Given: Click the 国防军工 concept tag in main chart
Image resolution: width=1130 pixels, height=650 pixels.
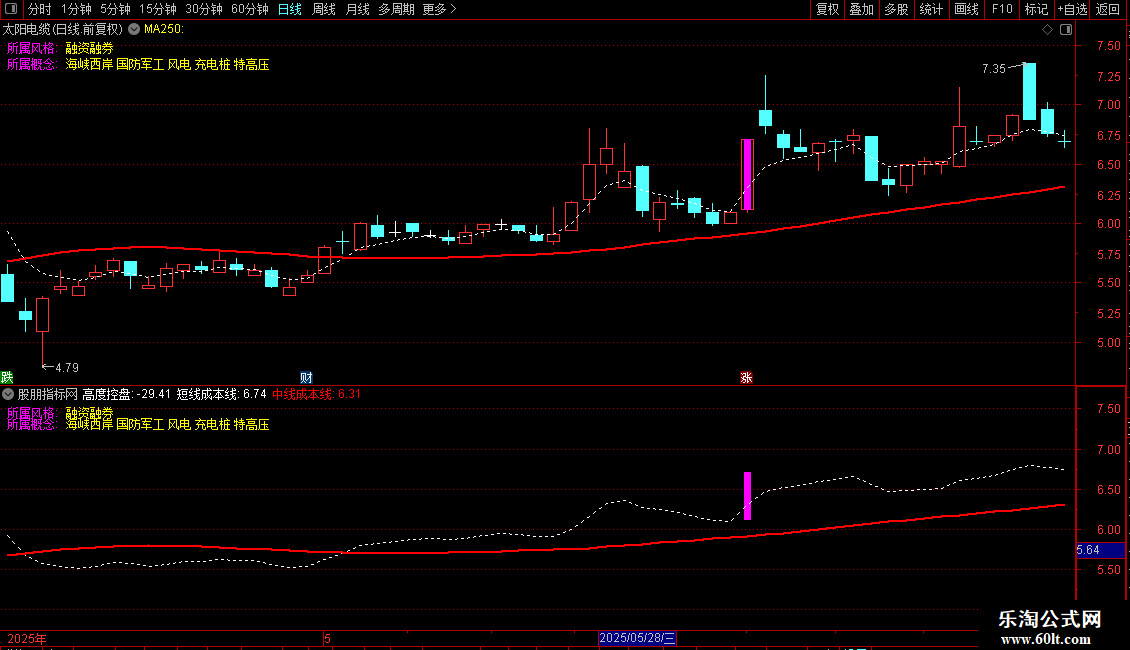Looking at the screenshot, I should [x=140, y=64].
